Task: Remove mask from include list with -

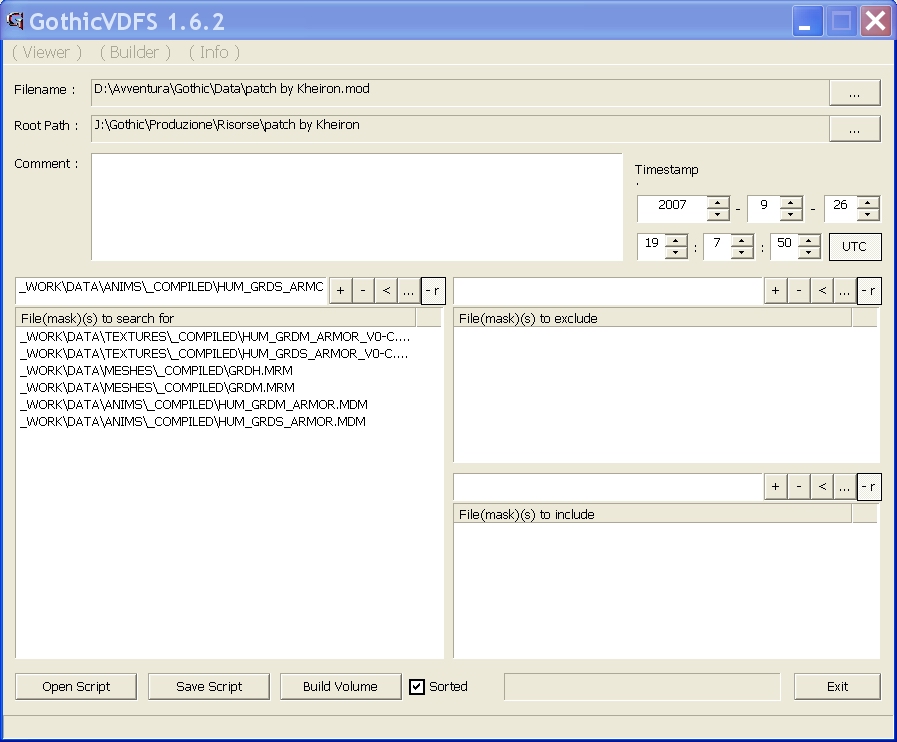Action: pyautogui.click(x=799, y=487)
